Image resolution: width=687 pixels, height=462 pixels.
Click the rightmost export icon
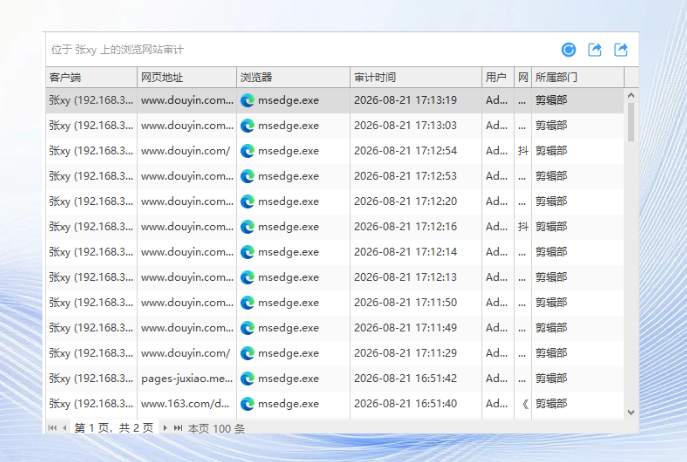coord(621,50)
